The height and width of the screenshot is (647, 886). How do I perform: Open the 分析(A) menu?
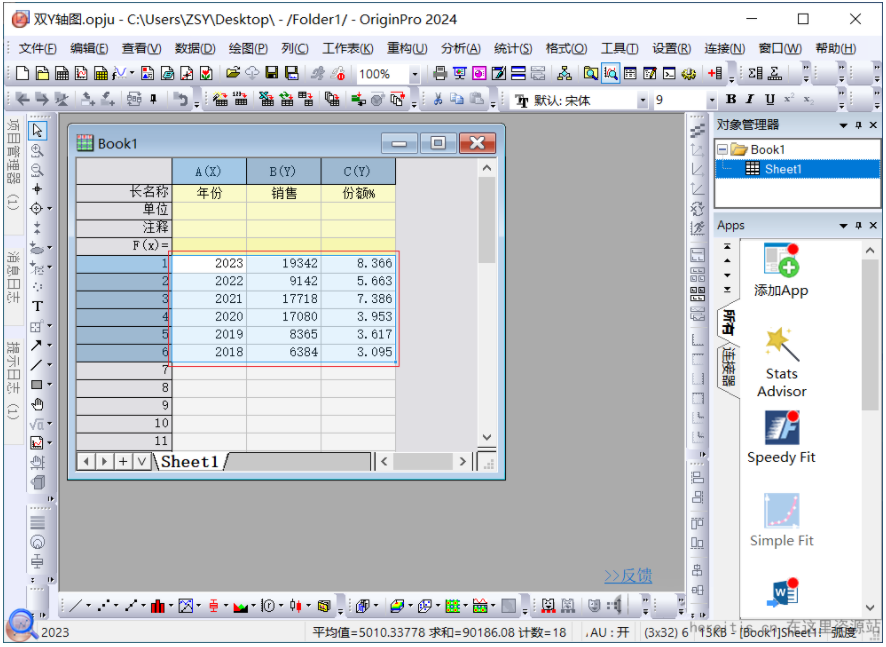click(461, 49)
